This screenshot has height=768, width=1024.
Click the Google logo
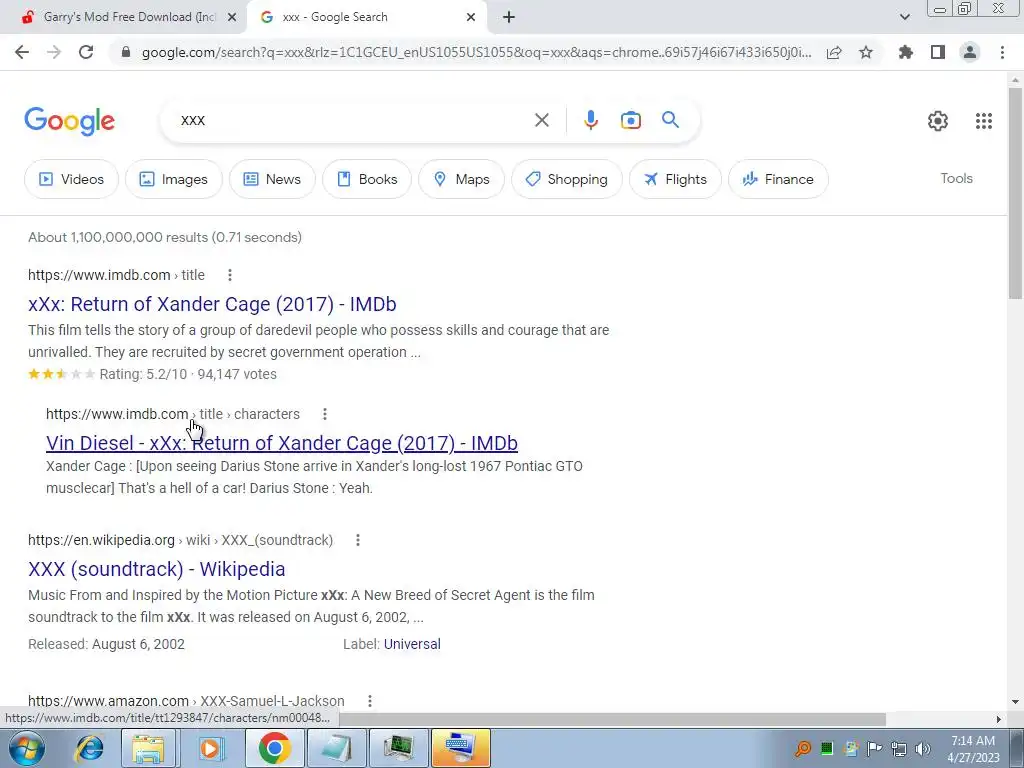69,121
